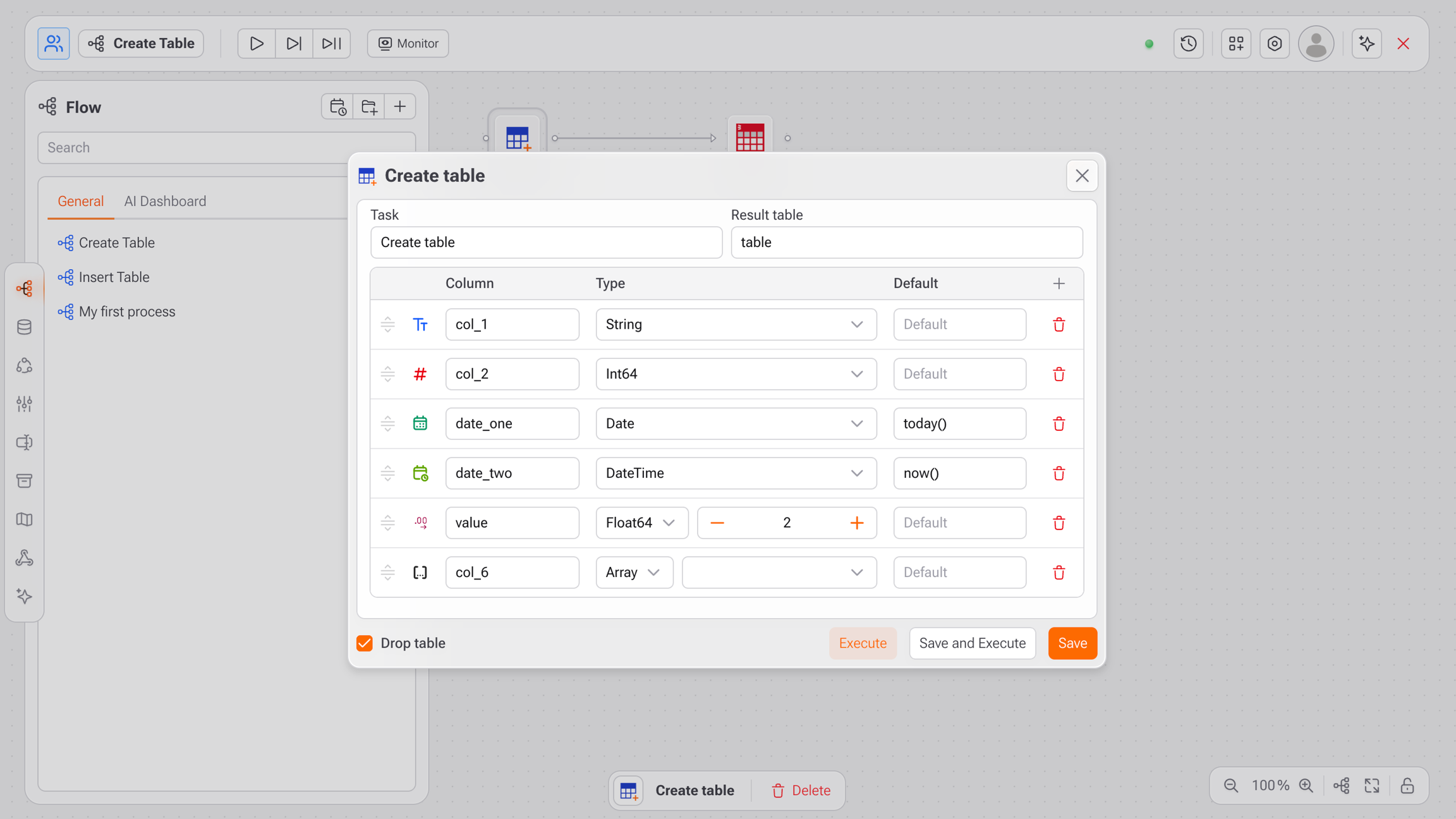Viewport: 1456px width, 819px height.
Task: Click the zoom out magnifier icon
Action: click(x=1230, y=786)
